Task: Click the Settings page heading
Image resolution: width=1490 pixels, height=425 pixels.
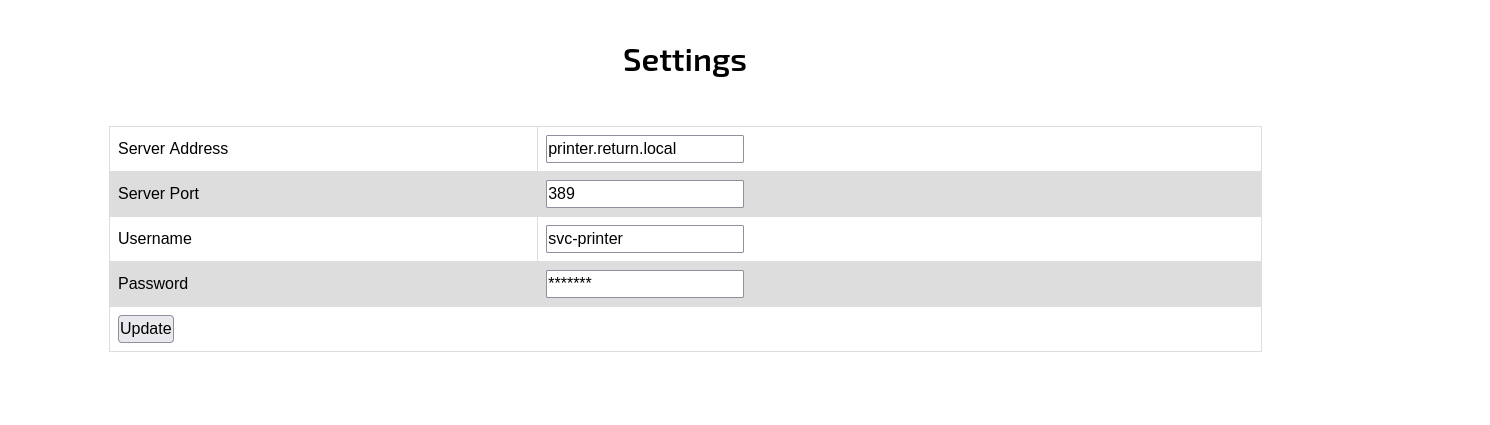Action: pos(685,60)
